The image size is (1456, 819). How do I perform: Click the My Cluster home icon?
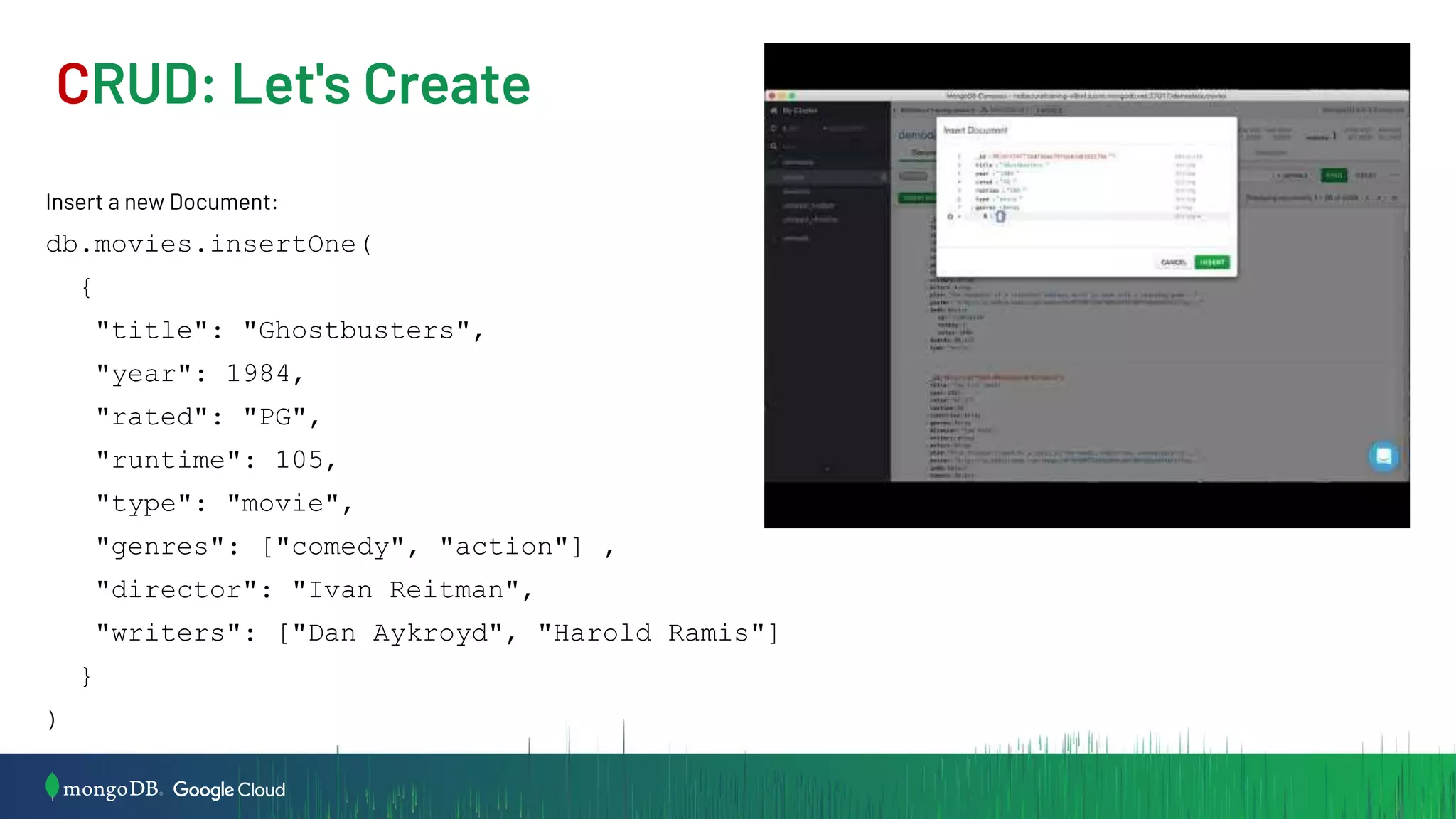click(x=774, y=111)
